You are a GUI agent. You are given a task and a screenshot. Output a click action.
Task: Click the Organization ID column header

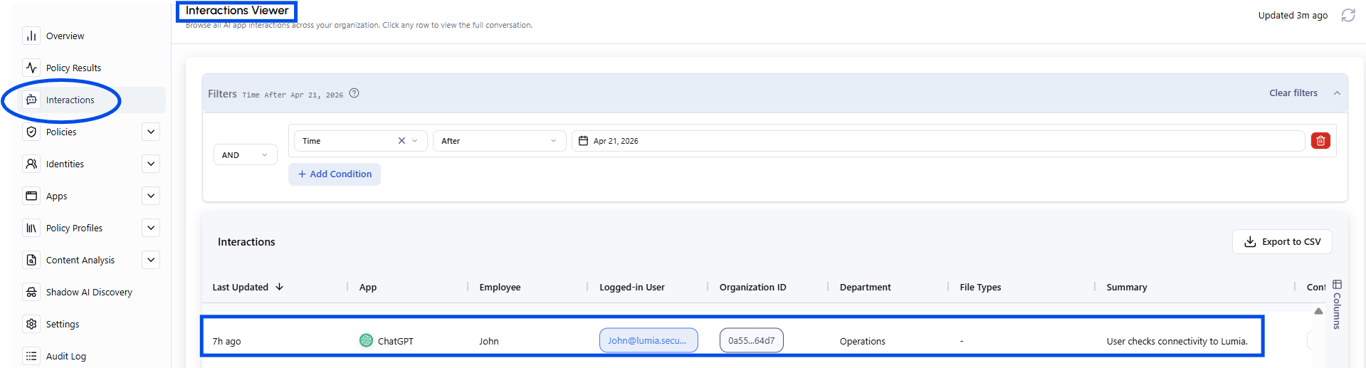(753, 287)
